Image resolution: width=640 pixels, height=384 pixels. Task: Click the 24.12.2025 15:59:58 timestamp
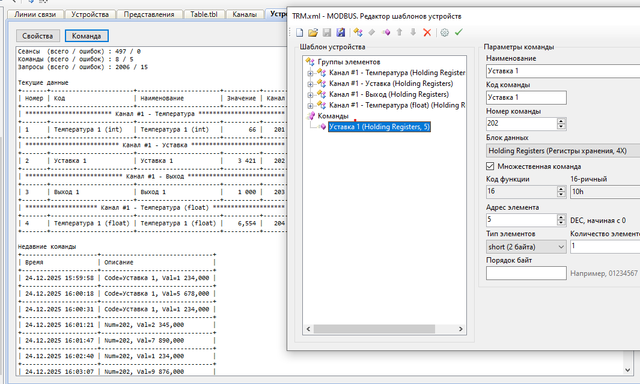tap(60, 278)
